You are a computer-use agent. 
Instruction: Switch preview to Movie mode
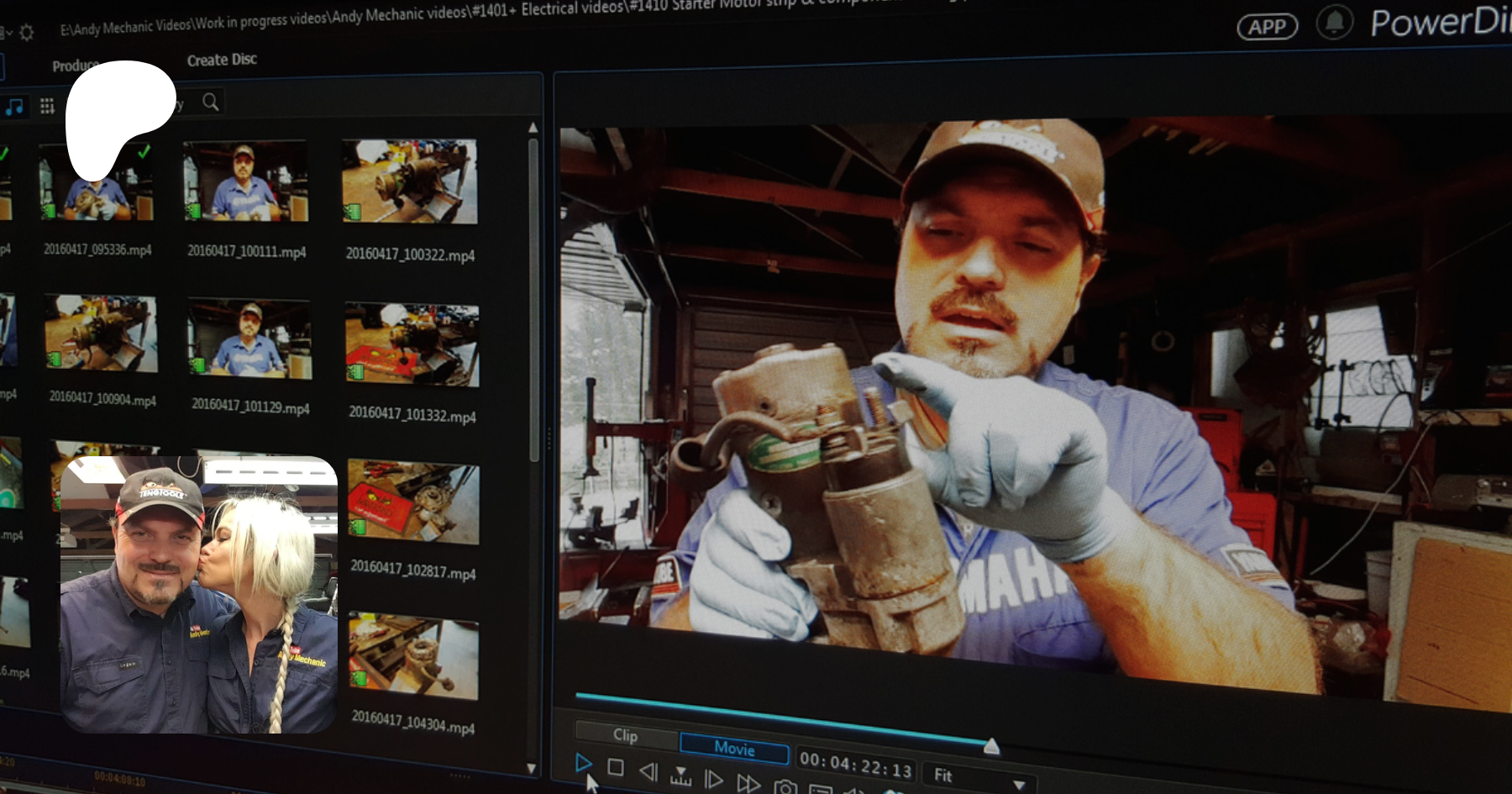[734, 748]
